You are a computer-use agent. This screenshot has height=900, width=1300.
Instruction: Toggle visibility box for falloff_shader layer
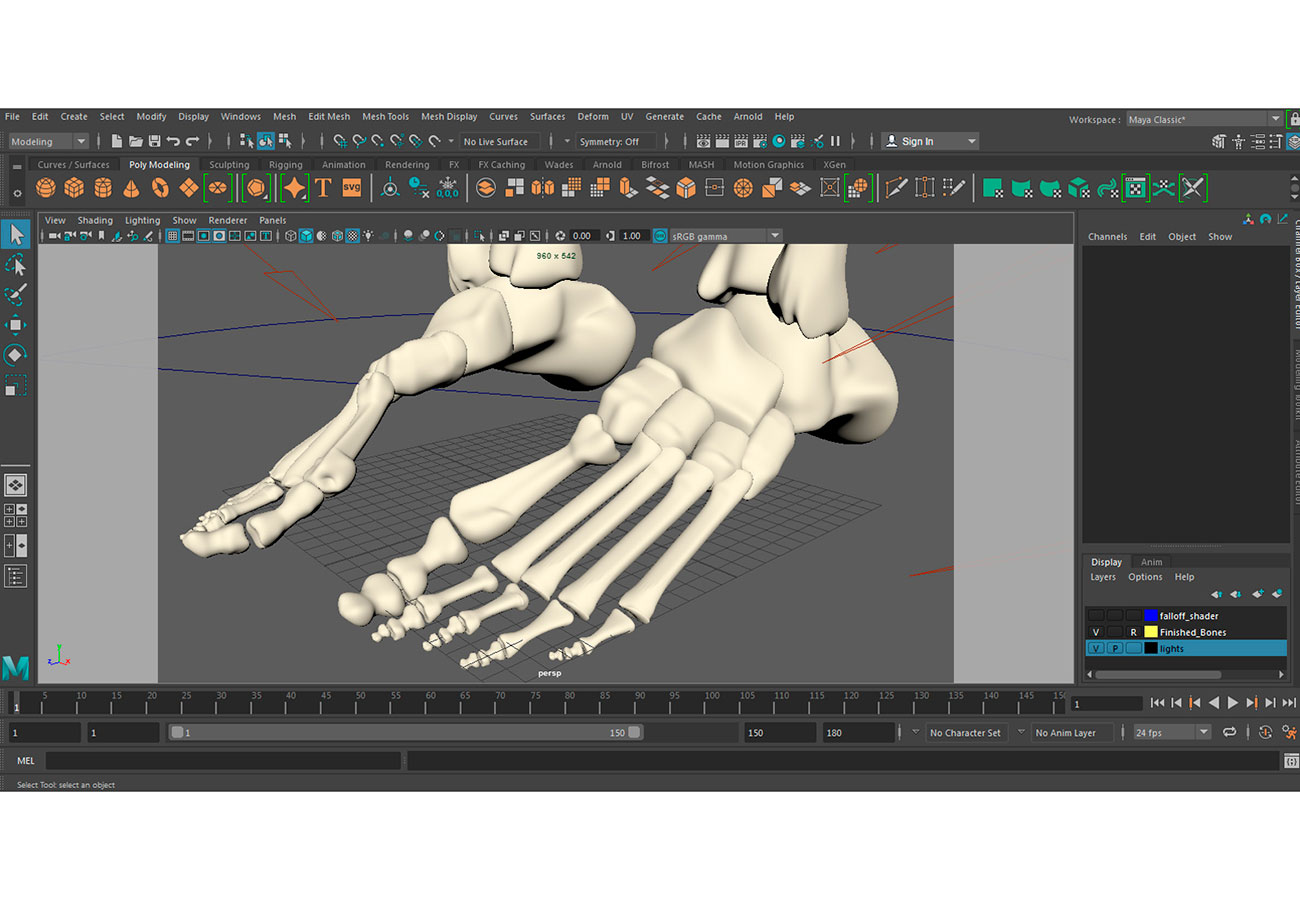pos(1096,616)
